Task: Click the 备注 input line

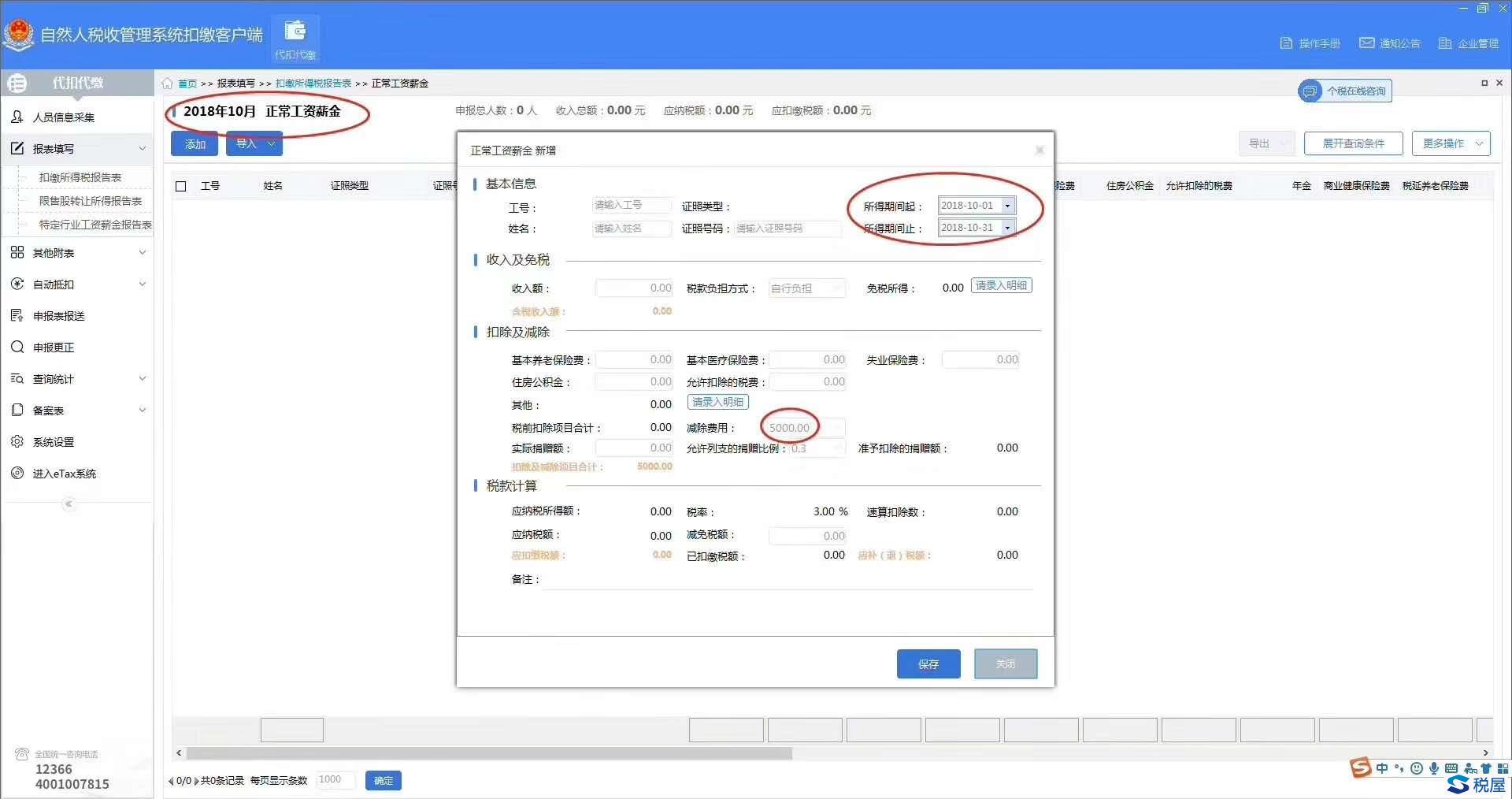Action: tap(787, 579)
